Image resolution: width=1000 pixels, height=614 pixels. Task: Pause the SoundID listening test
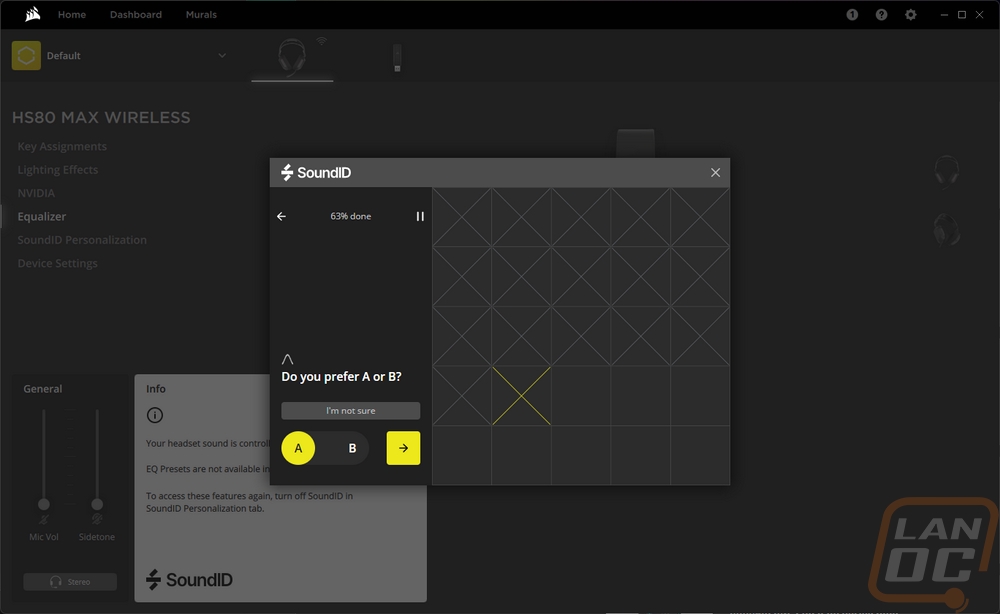pyautogui.click(x=420, y=216)
